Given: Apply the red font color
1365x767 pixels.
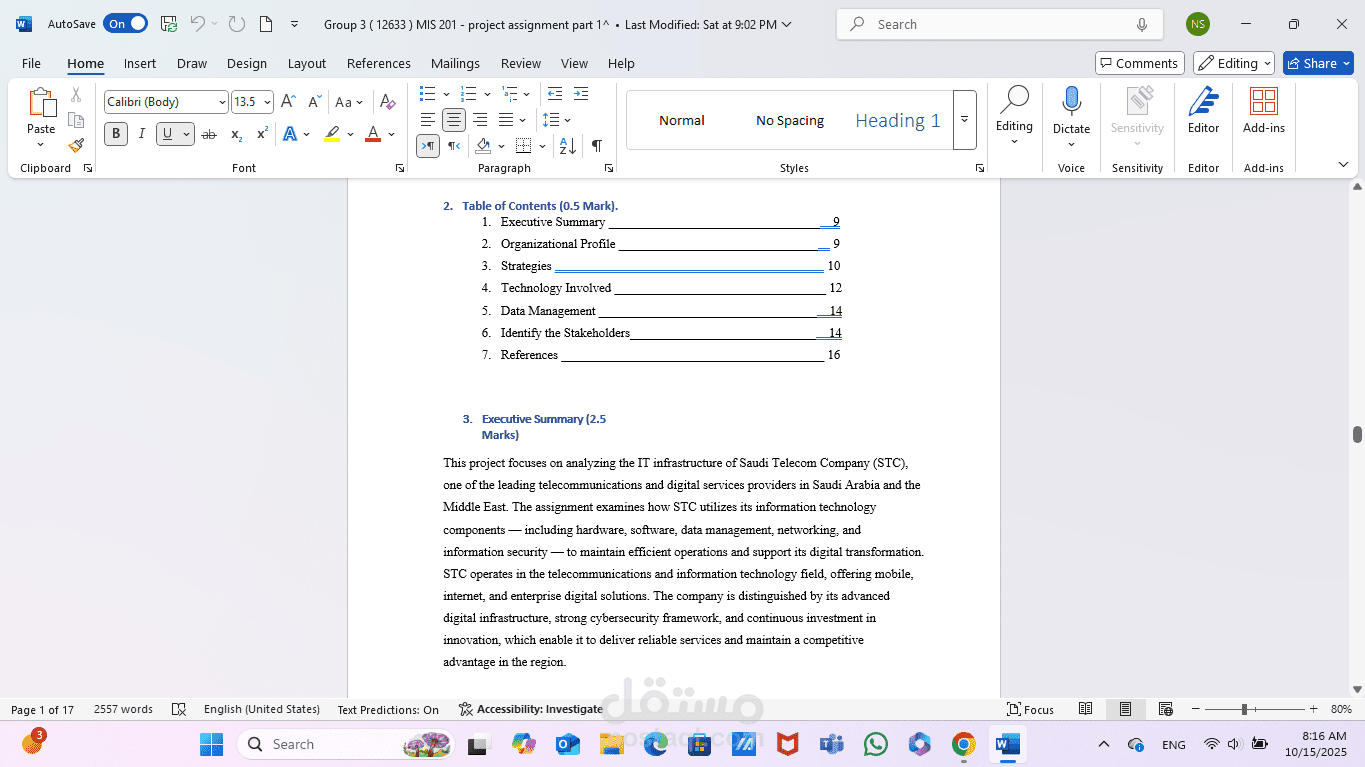Looking at the screenshot, I should [x=373, y=134].
